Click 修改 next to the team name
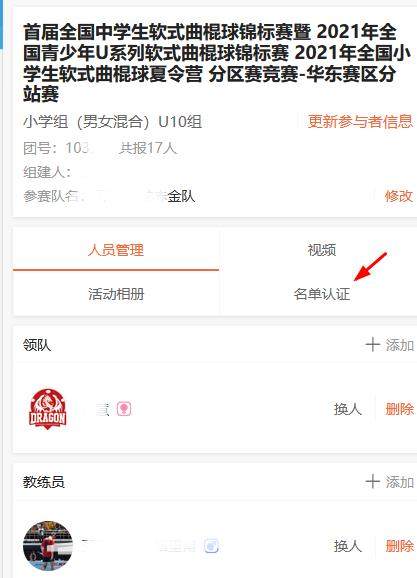This screenshot has width=417, height=578. click(x=399, y=196)
